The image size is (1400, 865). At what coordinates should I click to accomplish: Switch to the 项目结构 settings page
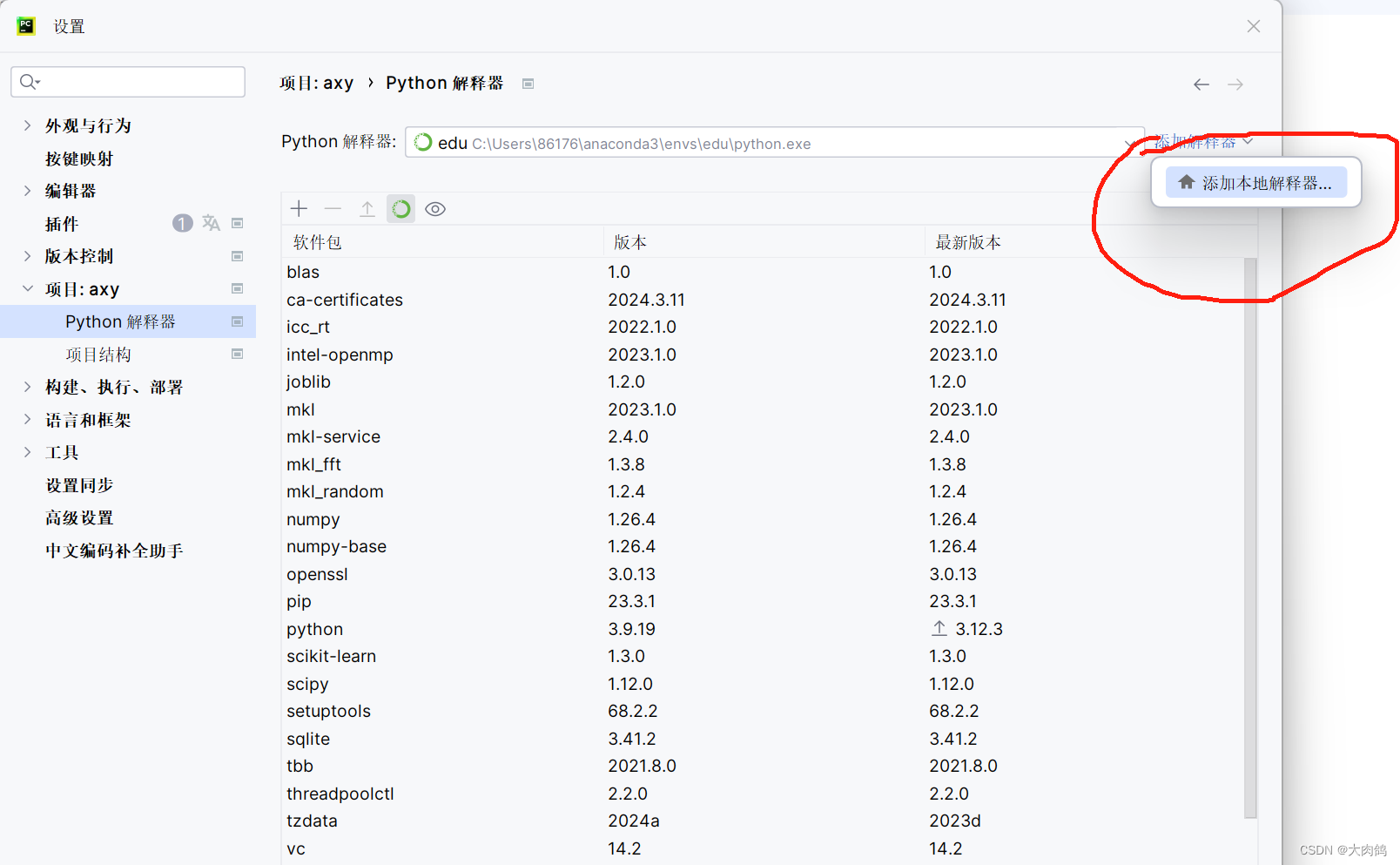pos(98,354)
